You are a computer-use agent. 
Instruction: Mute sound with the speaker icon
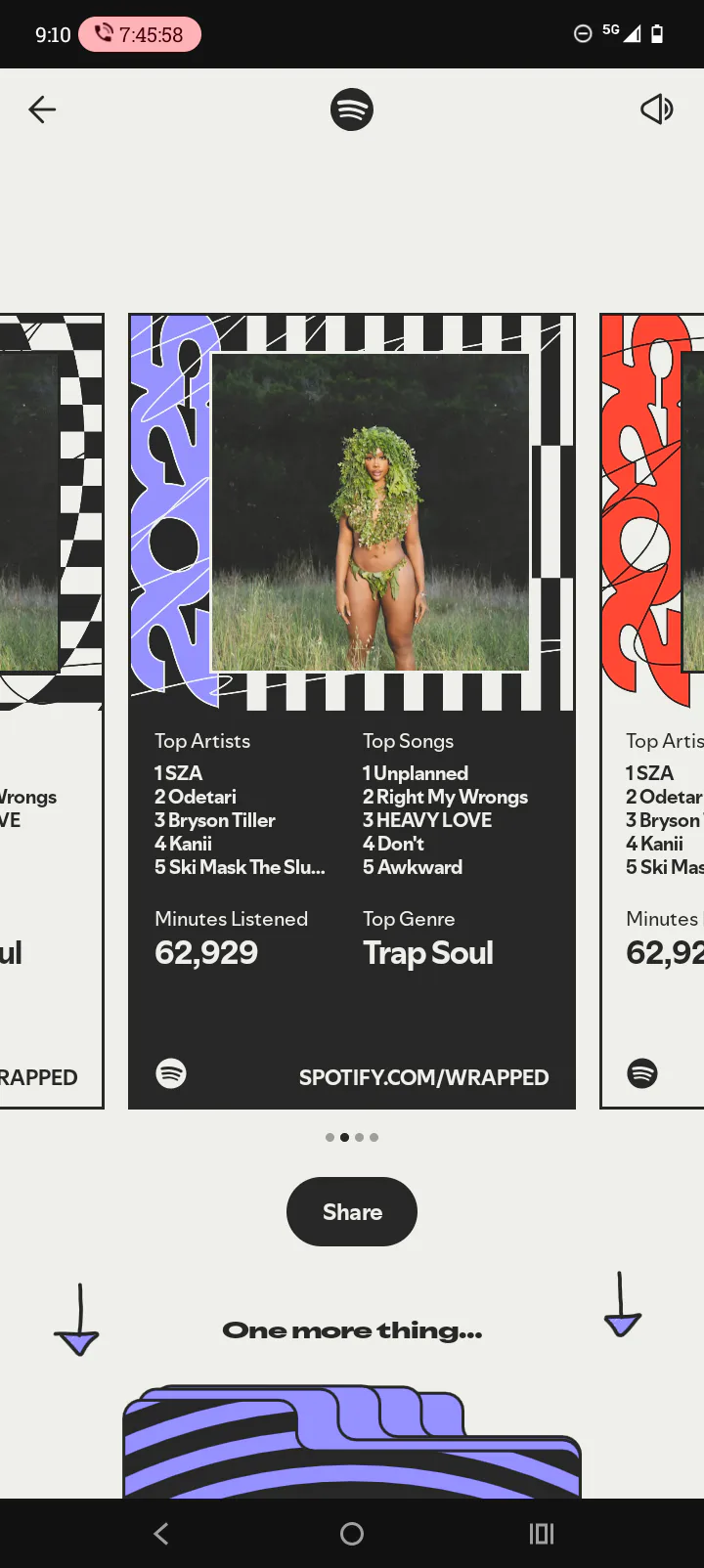(x=657, y=109)
